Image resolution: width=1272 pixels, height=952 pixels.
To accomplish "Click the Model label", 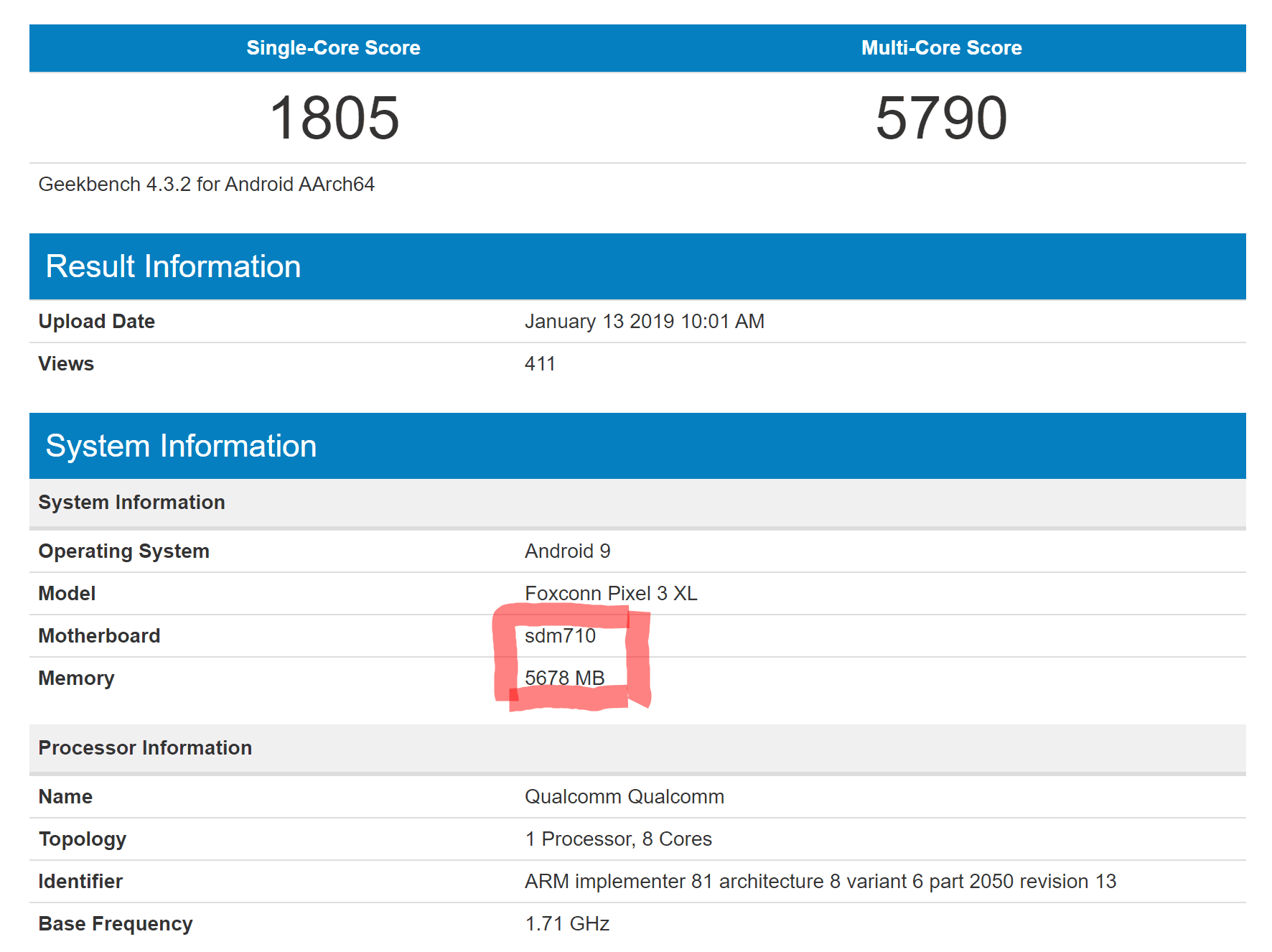I will point(67,594).
